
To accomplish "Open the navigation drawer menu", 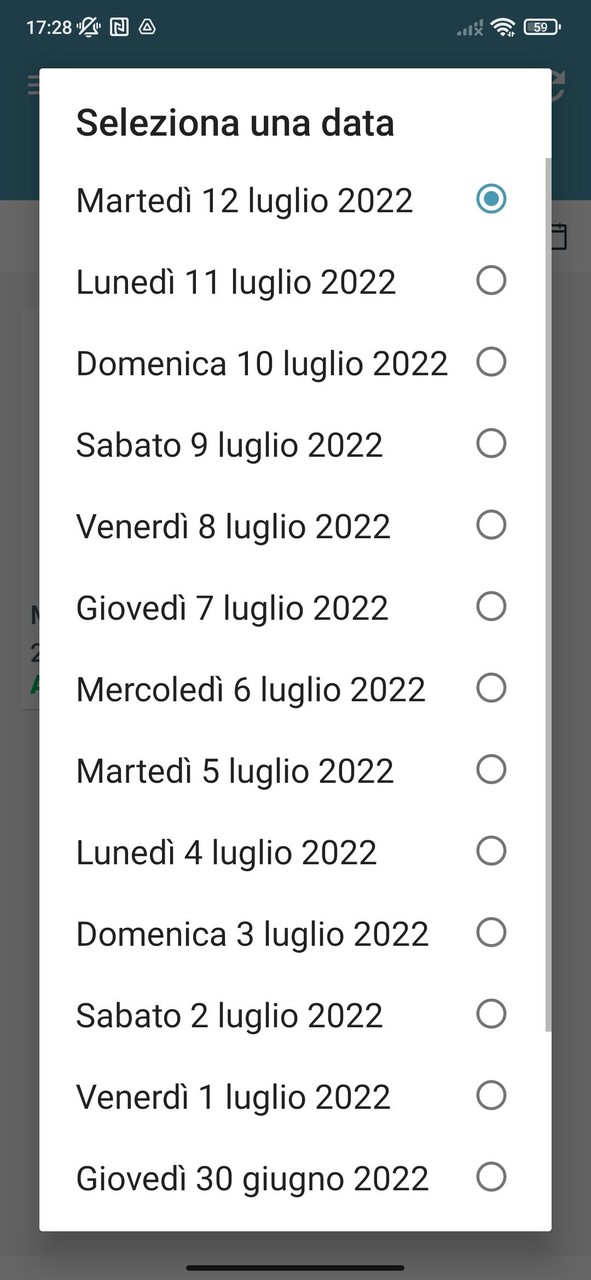I will pos(34,84).
